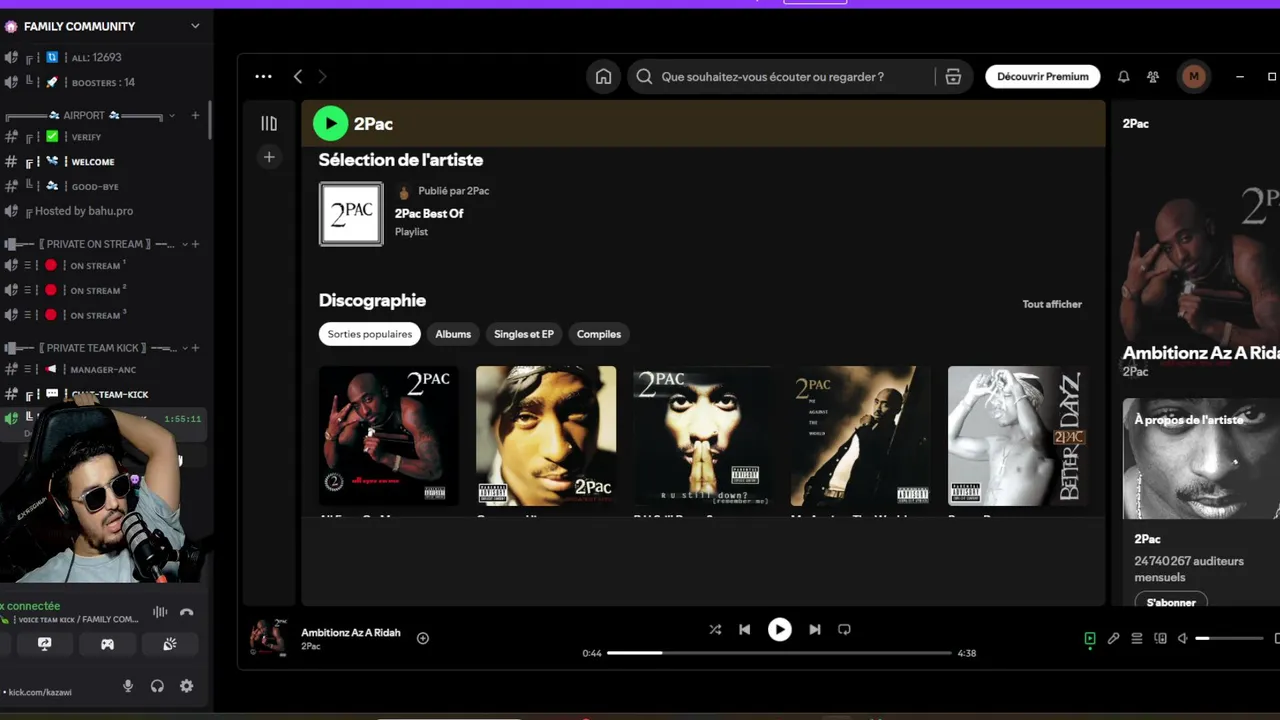The width and height of the screenshot is (1280, 720).
Task: Open the notifications bell in Spotify
Action: coord(1123,77)
